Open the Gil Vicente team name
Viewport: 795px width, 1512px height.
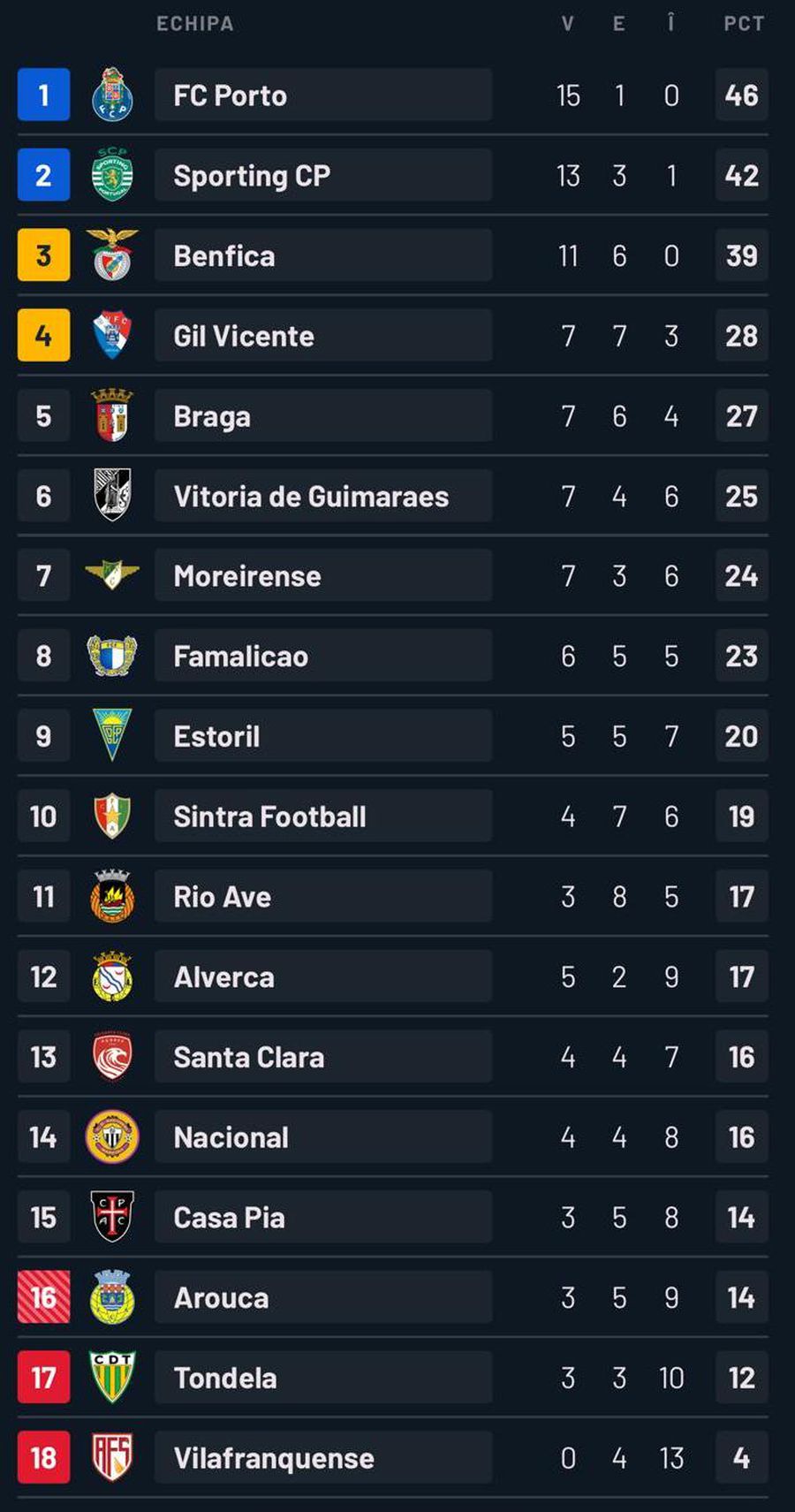tap(244, 336)
